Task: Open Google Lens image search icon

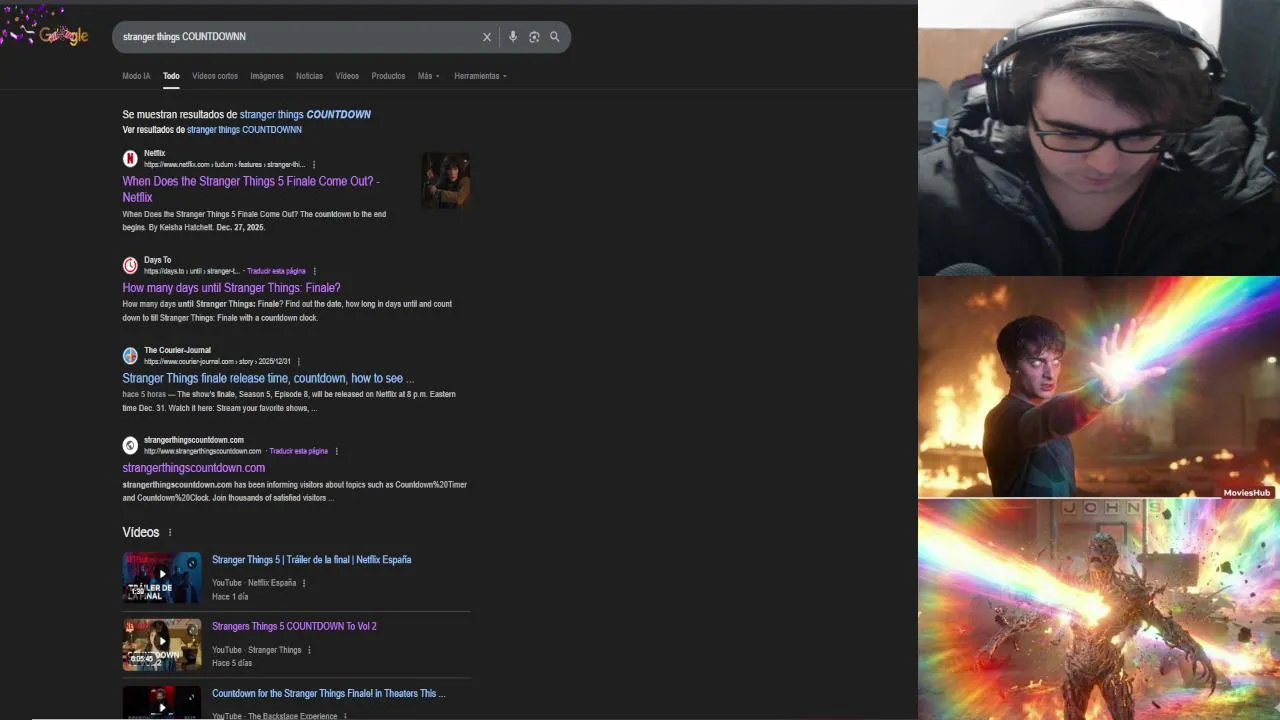Action: pos(534,37)
